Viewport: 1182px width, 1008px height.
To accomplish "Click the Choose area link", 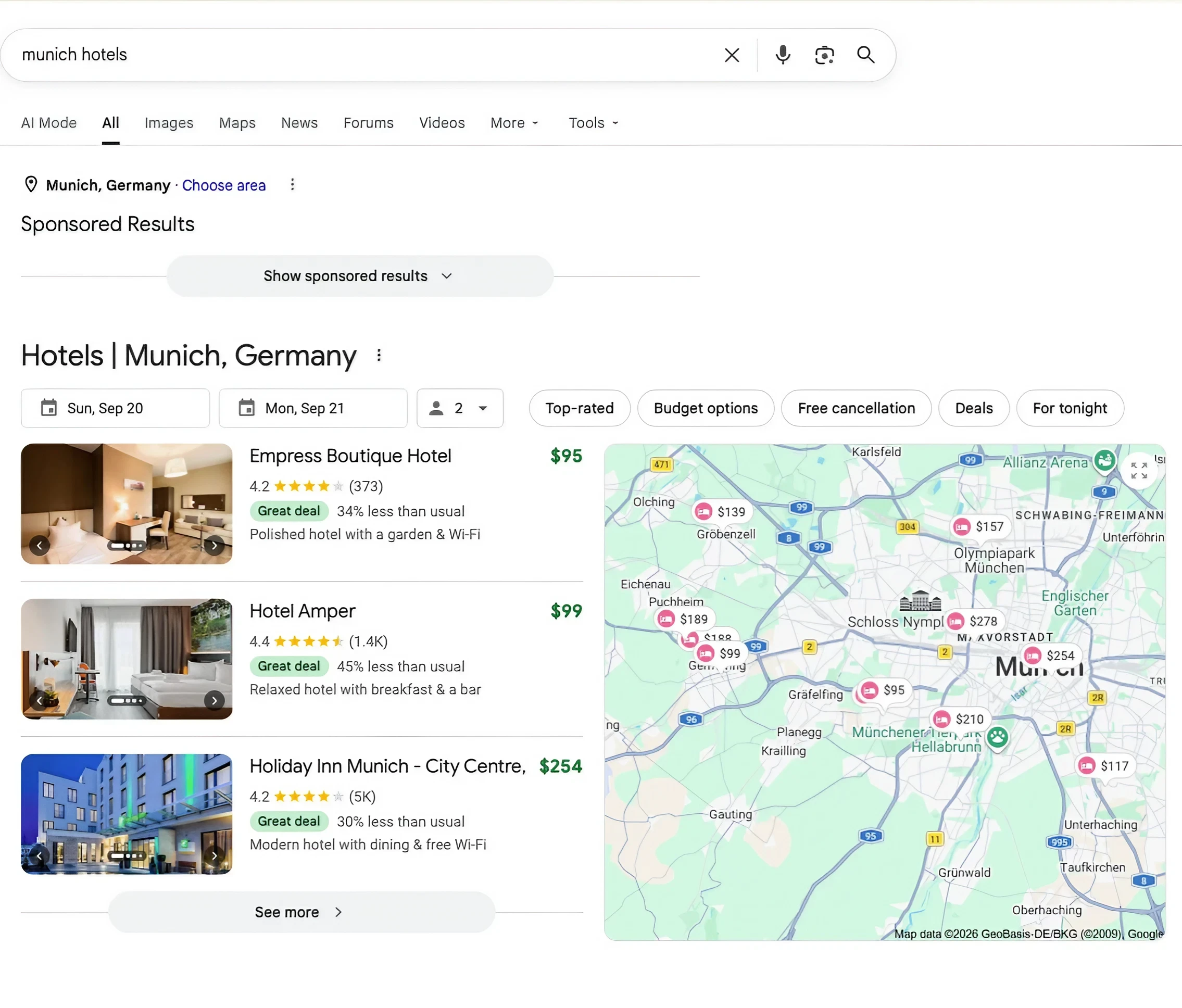I will point(223,185).
